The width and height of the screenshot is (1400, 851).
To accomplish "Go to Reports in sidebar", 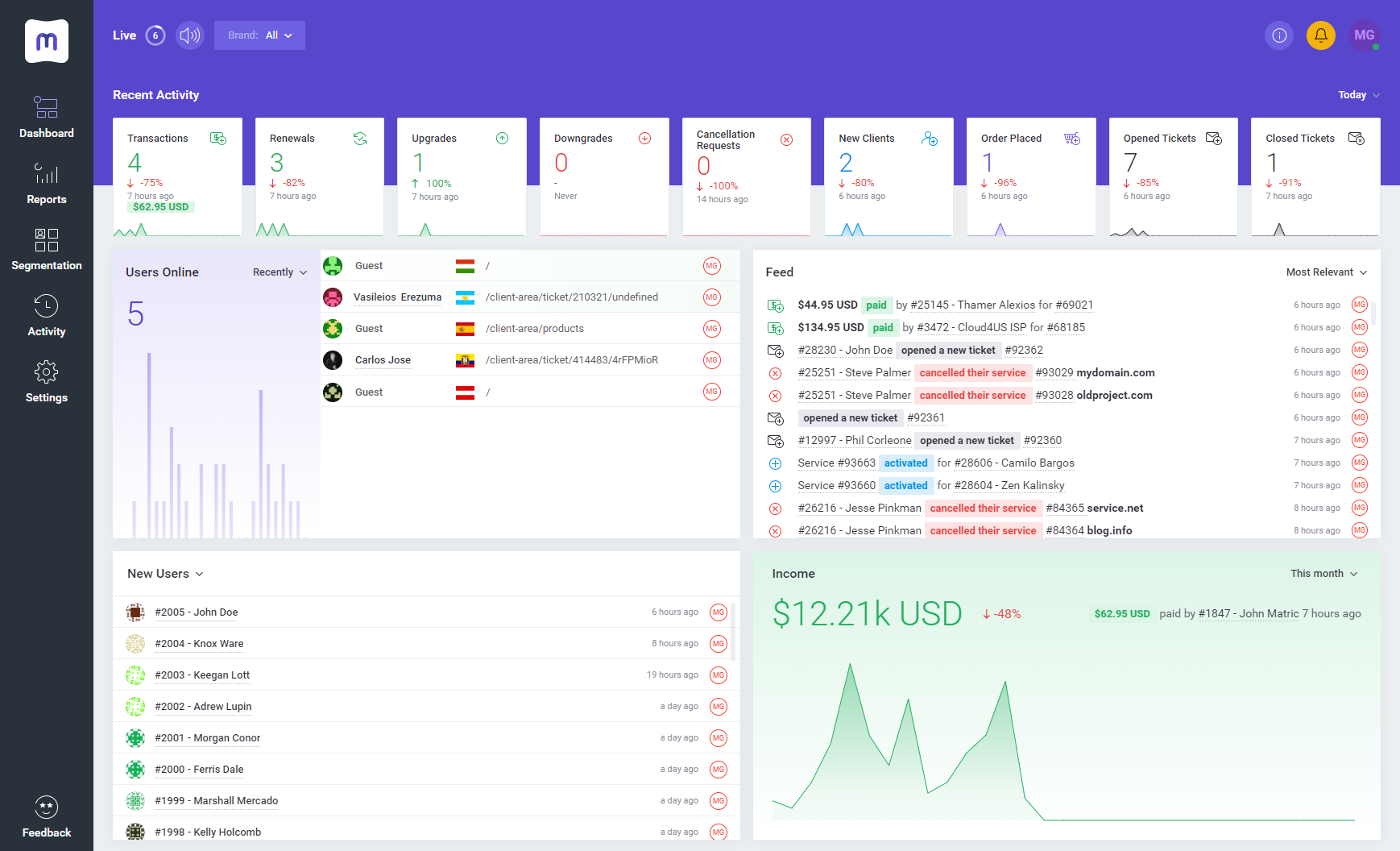I will [x=47, y=184].
